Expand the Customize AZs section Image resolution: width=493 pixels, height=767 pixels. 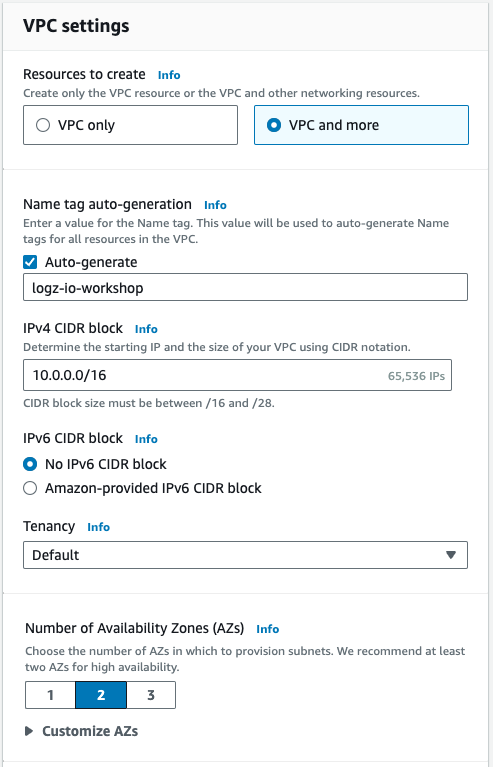click(x=82, y=731)
